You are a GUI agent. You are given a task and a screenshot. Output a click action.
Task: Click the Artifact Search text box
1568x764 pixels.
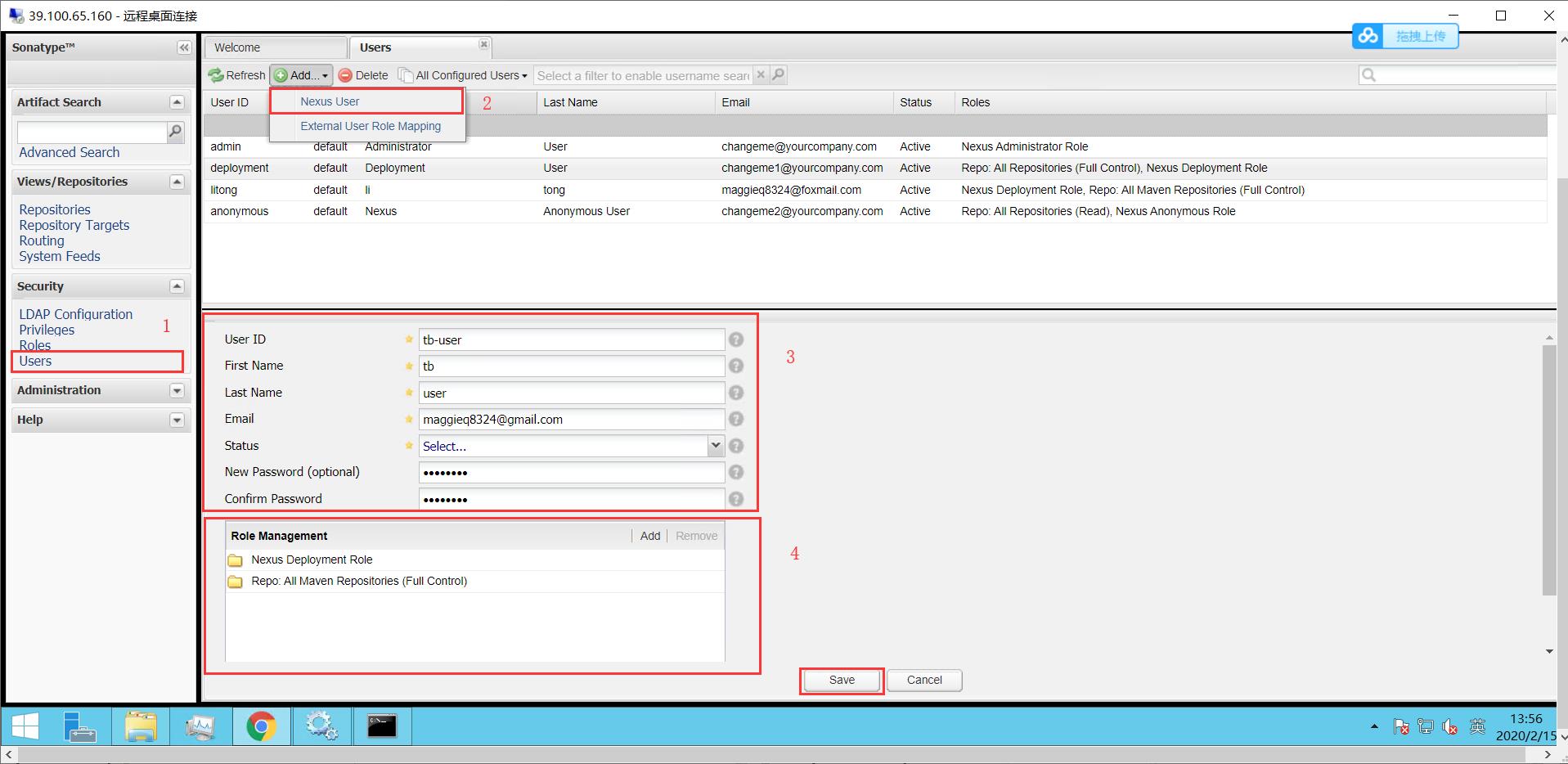[x=92, y=132]
